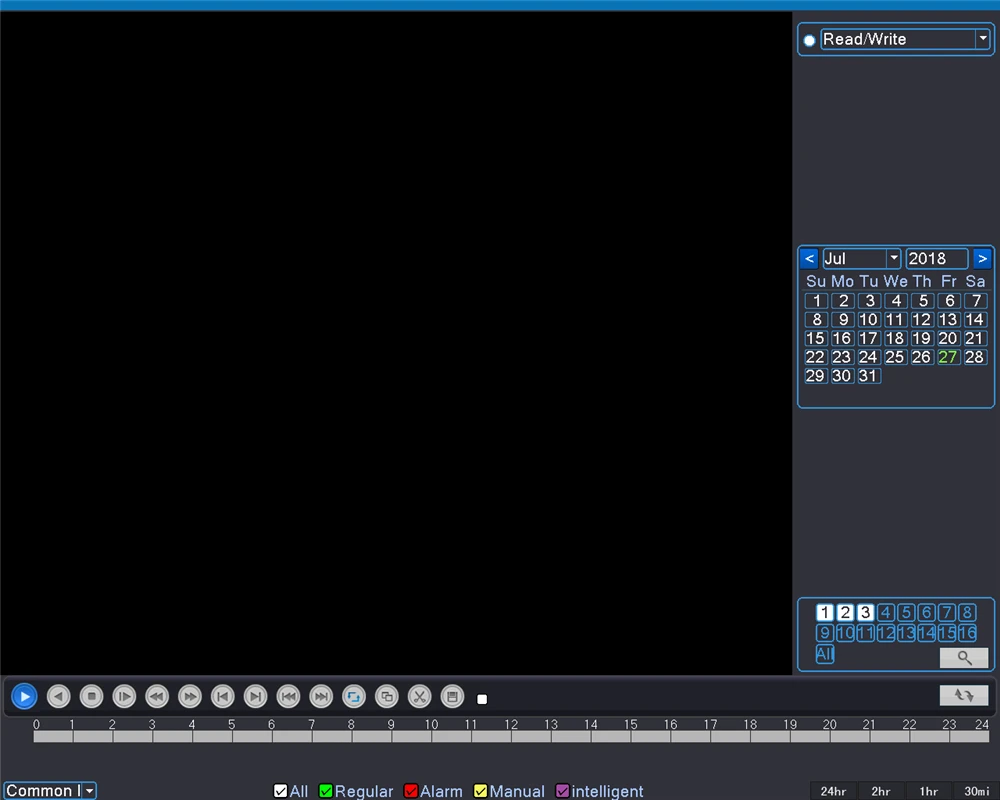Image resolution: width=1000 pixels, height=800 pixels.
Task: Toggle the intelligent record checkbox
Action: coord(562,791)
